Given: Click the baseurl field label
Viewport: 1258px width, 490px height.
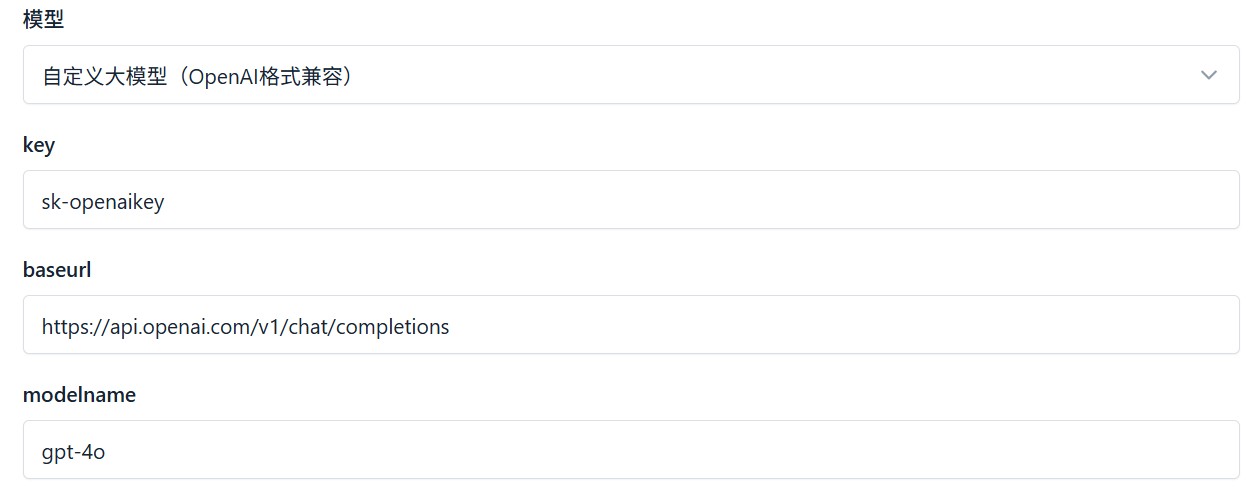Looking at the screenshot, I should click(57, 270).
